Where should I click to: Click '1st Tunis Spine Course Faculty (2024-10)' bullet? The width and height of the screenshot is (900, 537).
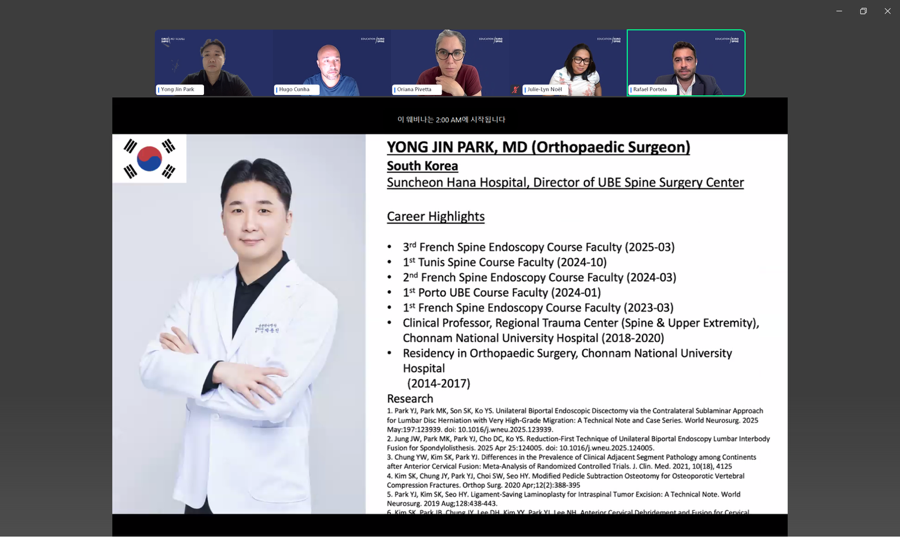click(x=505, y=262)
